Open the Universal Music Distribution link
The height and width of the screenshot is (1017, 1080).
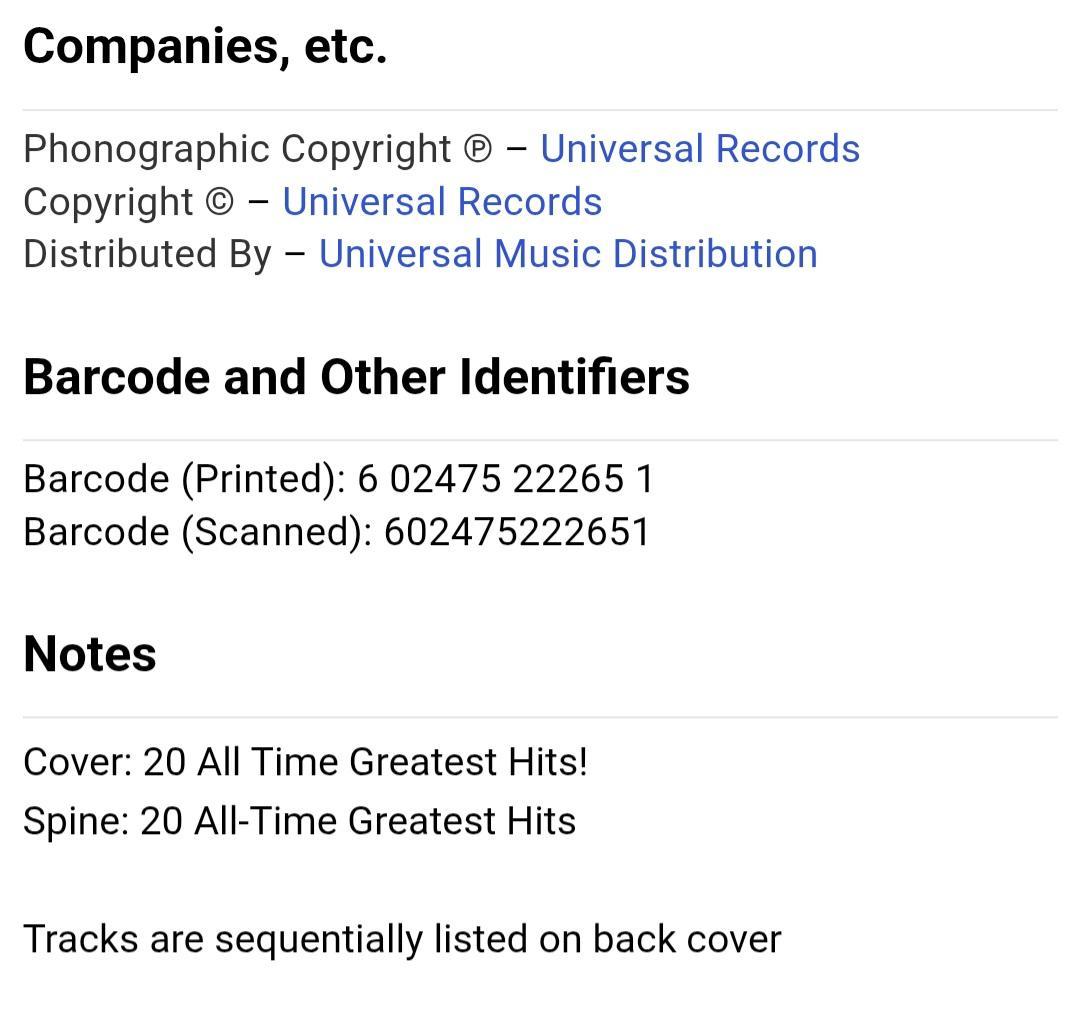coord(568,254)
